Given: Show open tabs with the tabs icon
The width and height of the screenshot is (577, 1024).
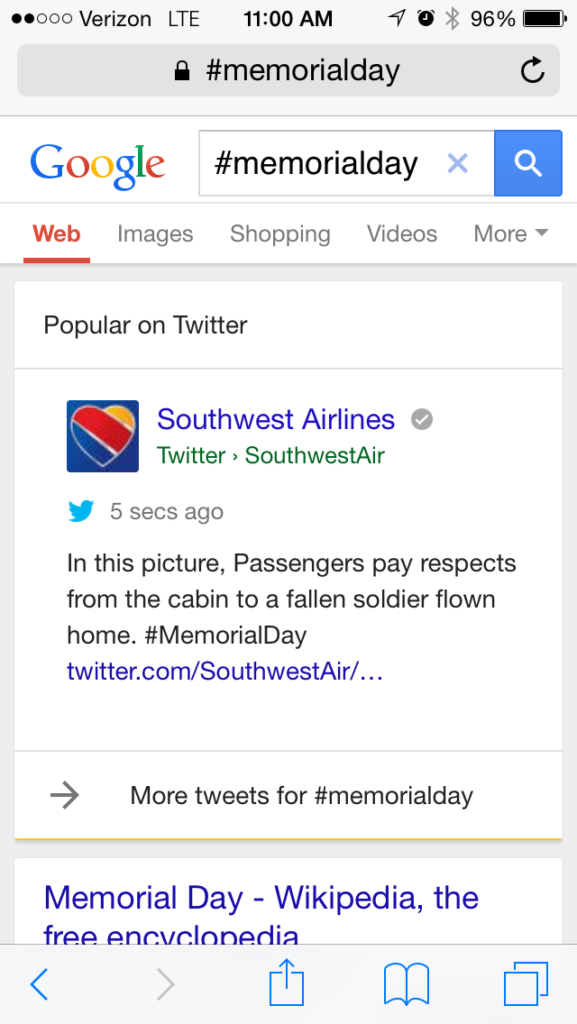Looking at the screenshot, I should click(x=525, y=984).
